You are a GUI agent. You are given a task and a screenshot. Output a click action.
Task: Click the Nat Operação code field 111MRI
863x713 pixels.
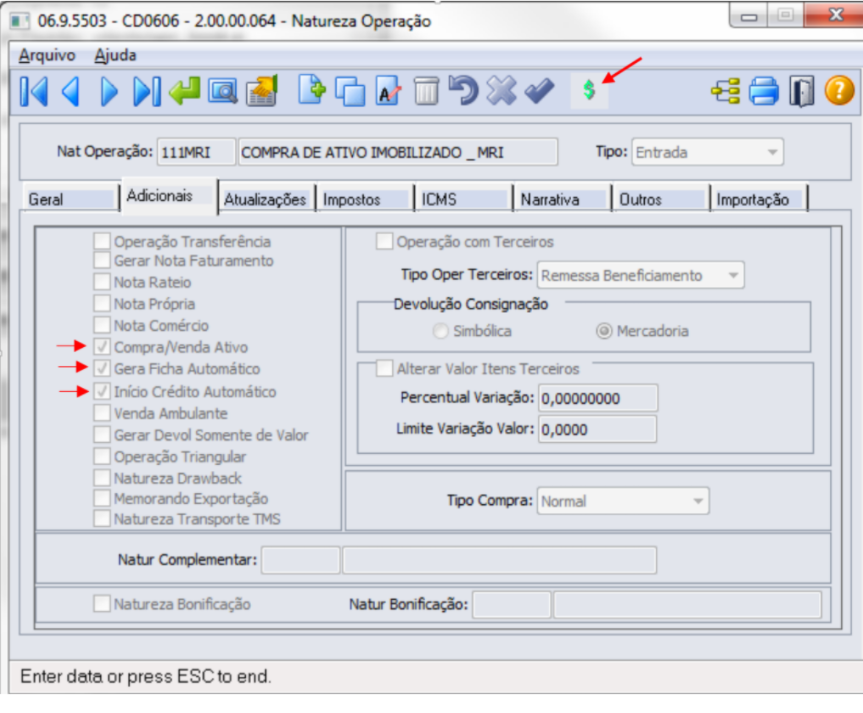click(x=196, y=152)
